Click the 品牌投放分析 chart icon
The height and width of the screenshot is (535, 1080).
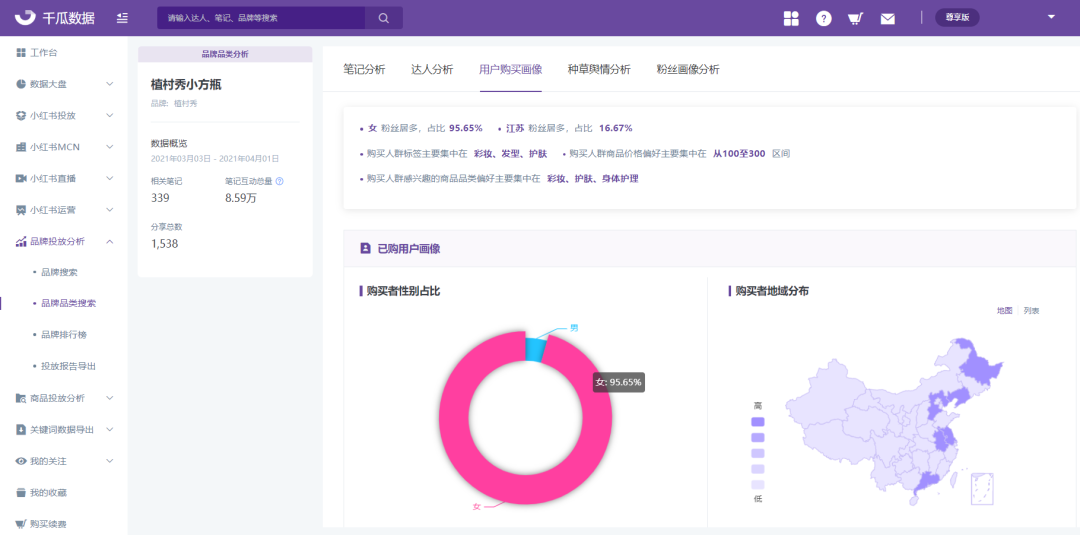pos(21,241)
